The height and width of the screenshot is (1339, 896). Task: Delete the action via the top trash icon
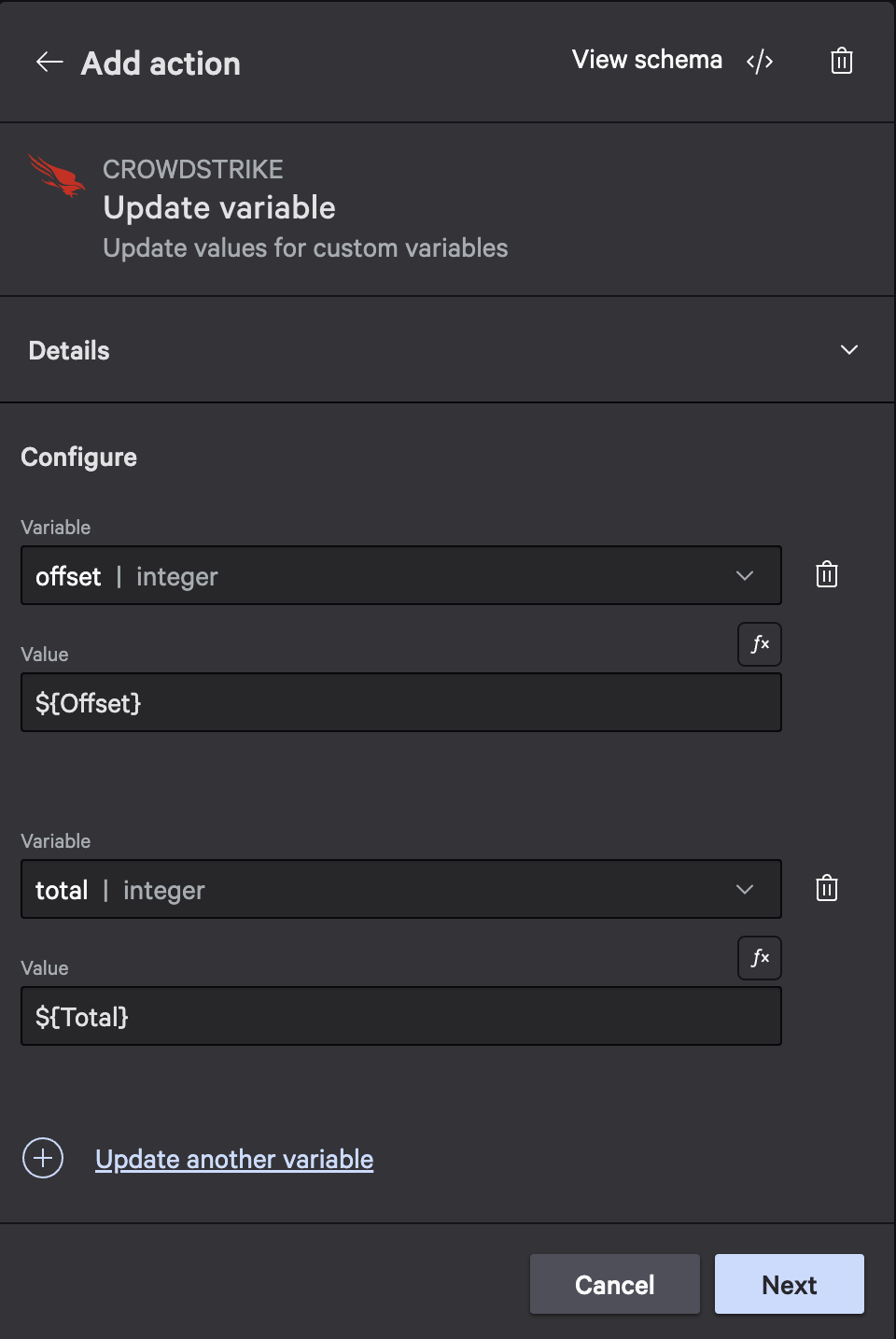841,61
